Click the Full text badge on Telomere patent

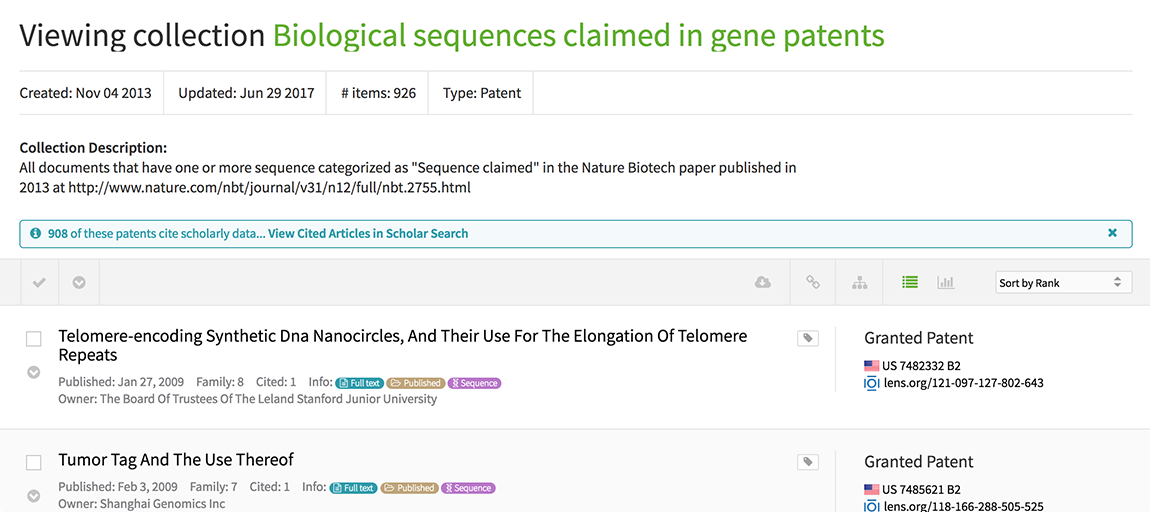359,383
